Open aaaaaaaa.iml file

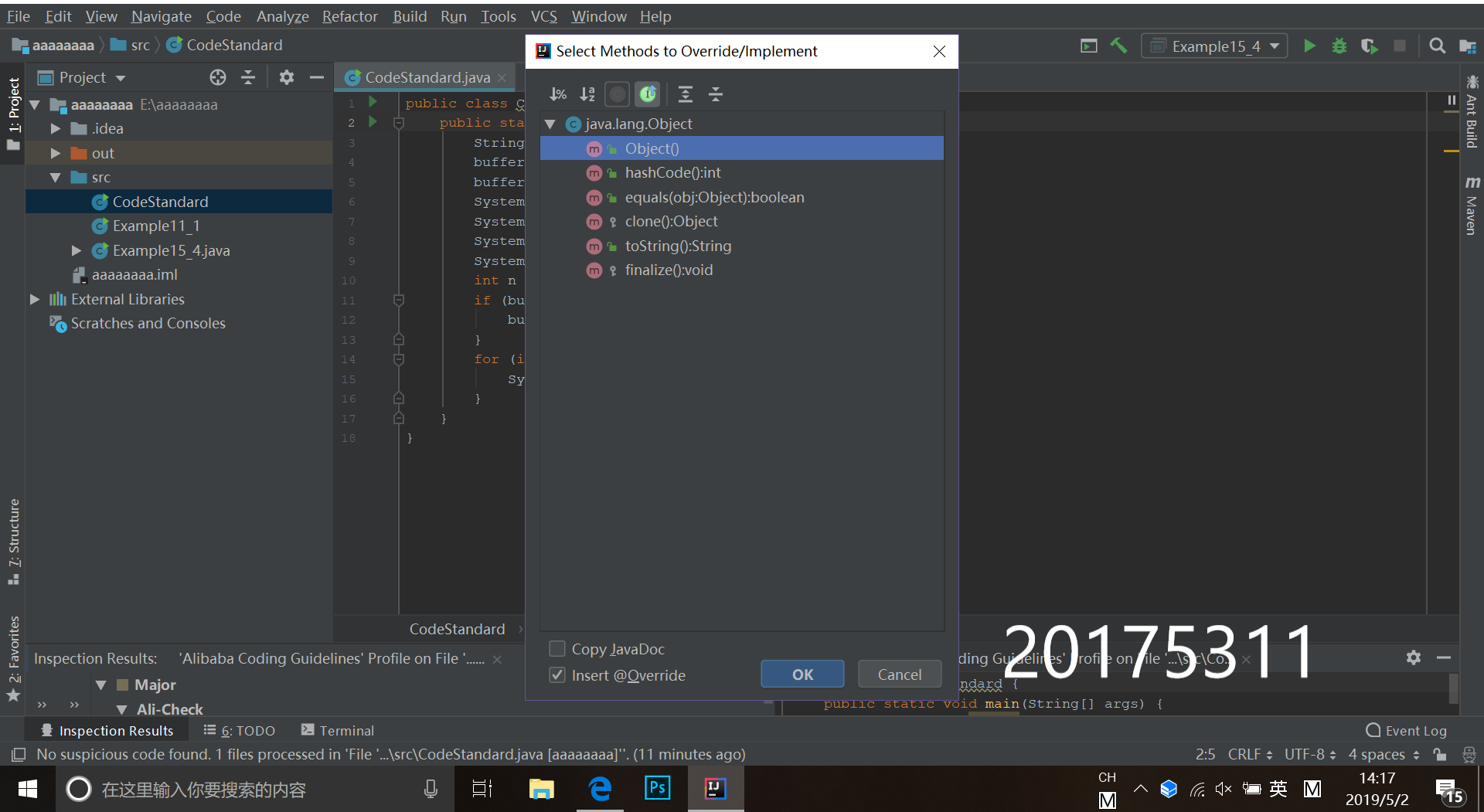[134, 274]
